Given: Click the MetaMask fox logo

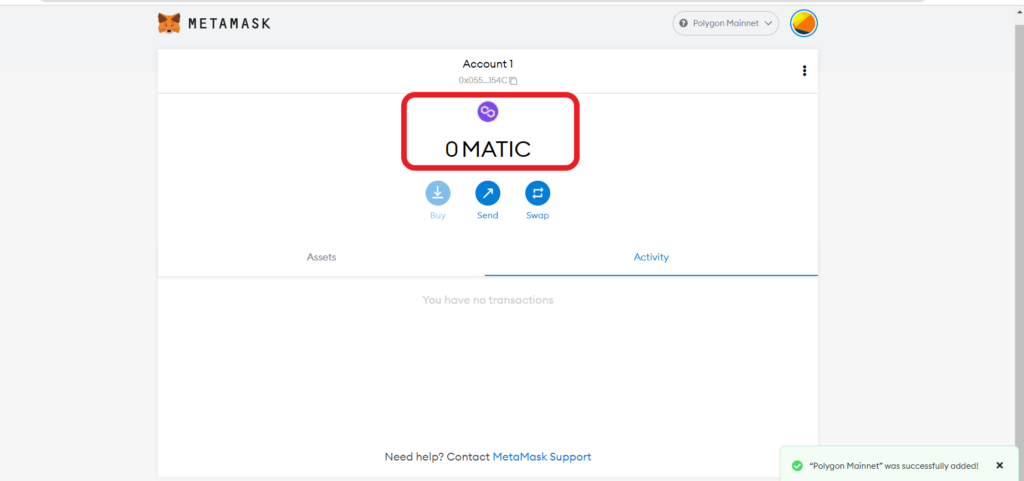Looking at the screenshot, I should tap(169, 23).
